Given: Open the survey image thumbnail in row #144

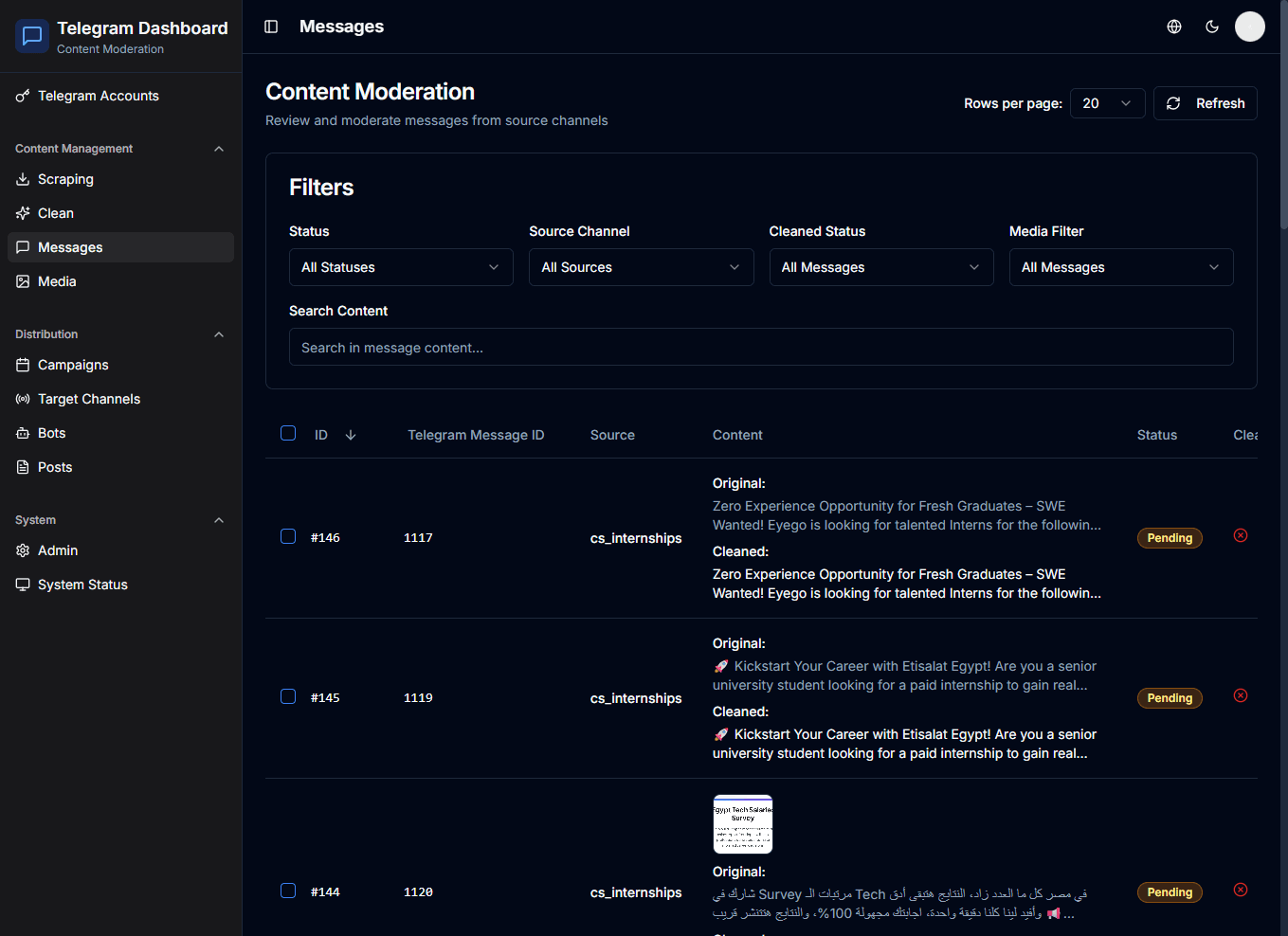Looking at the screenshot, I should (743, 824).
